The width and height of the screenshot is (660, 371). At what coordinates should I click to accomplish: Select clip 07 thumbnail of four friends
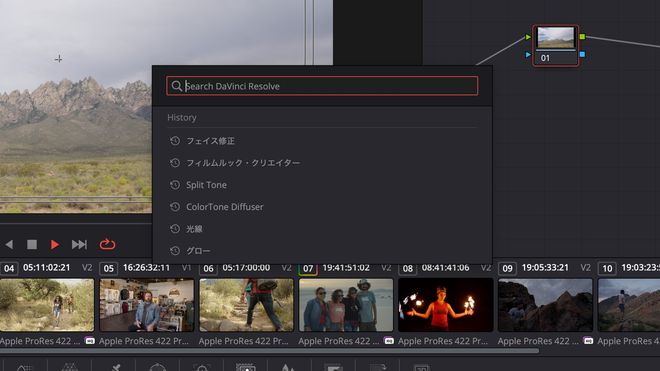coord(346,305)
